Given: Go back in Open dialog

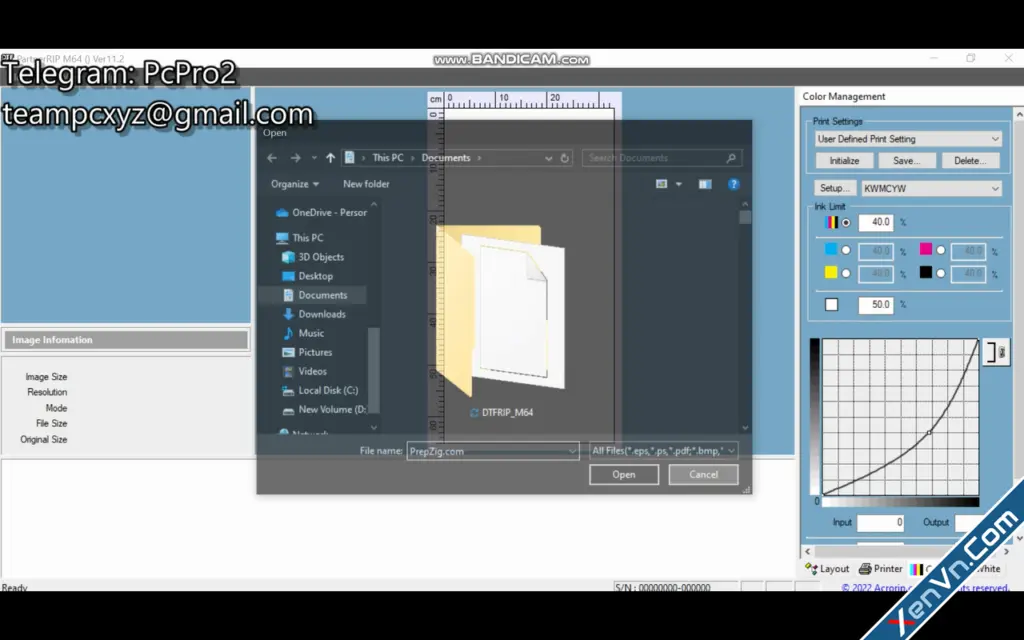Looking at the screenshot, I should tap(272, 158).
